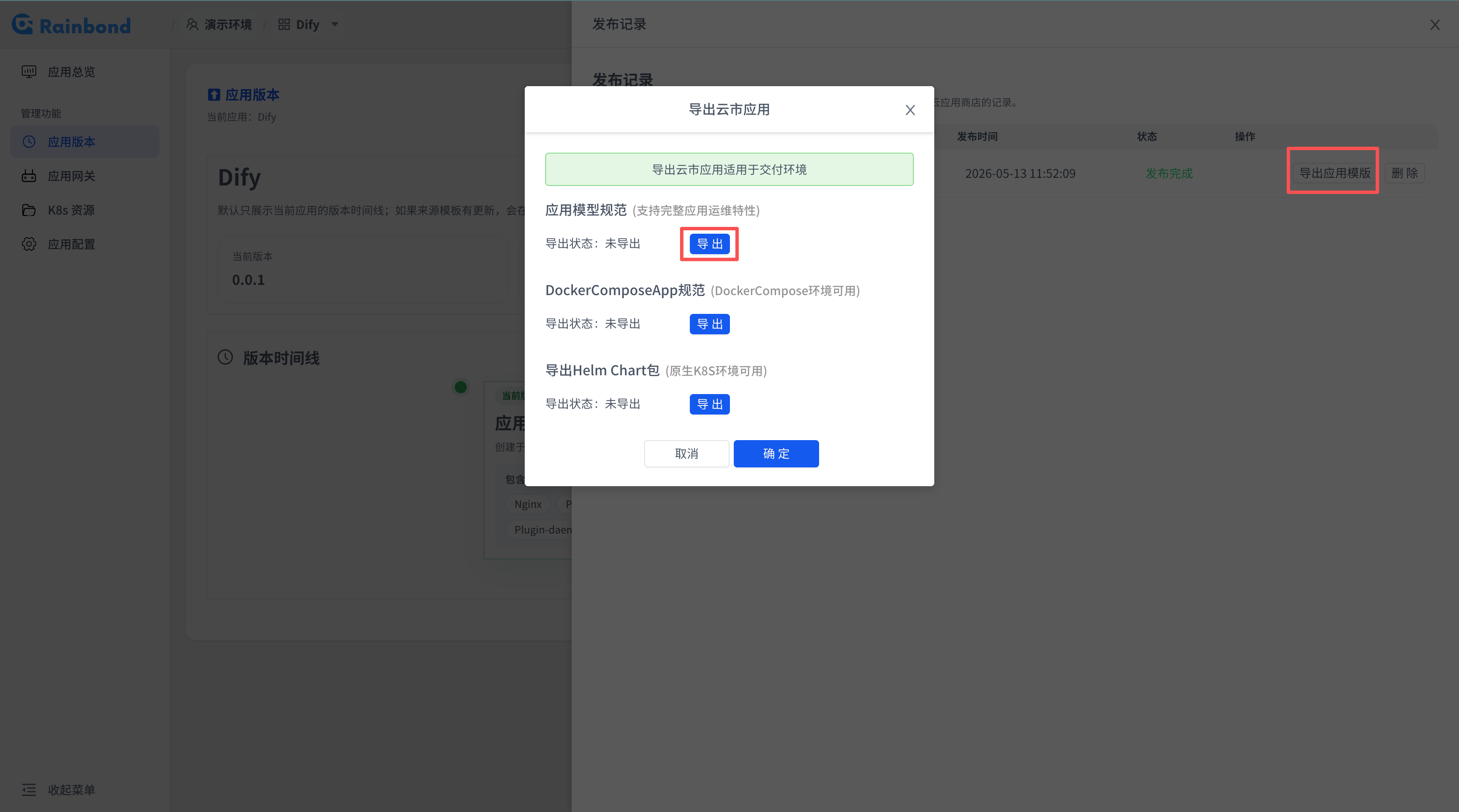Screen dimensions: 1459x812
Task: Click the green current-version timeline dot
Action: coord(460,387)
